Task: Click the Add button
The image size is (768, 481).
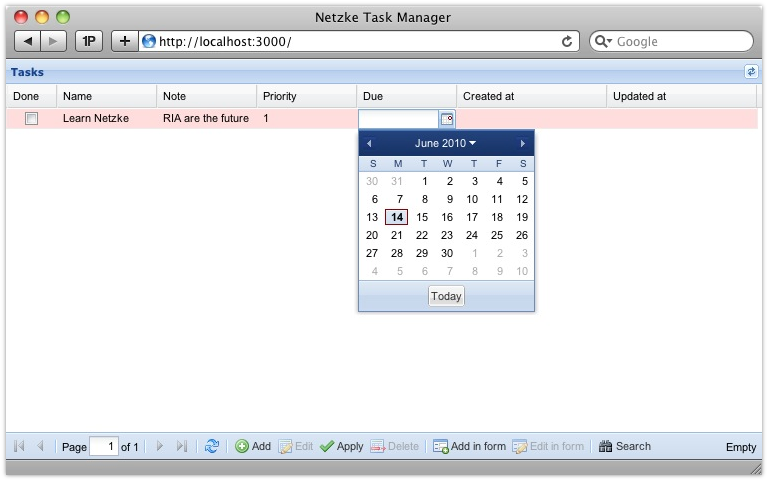Action: [253, 446]
